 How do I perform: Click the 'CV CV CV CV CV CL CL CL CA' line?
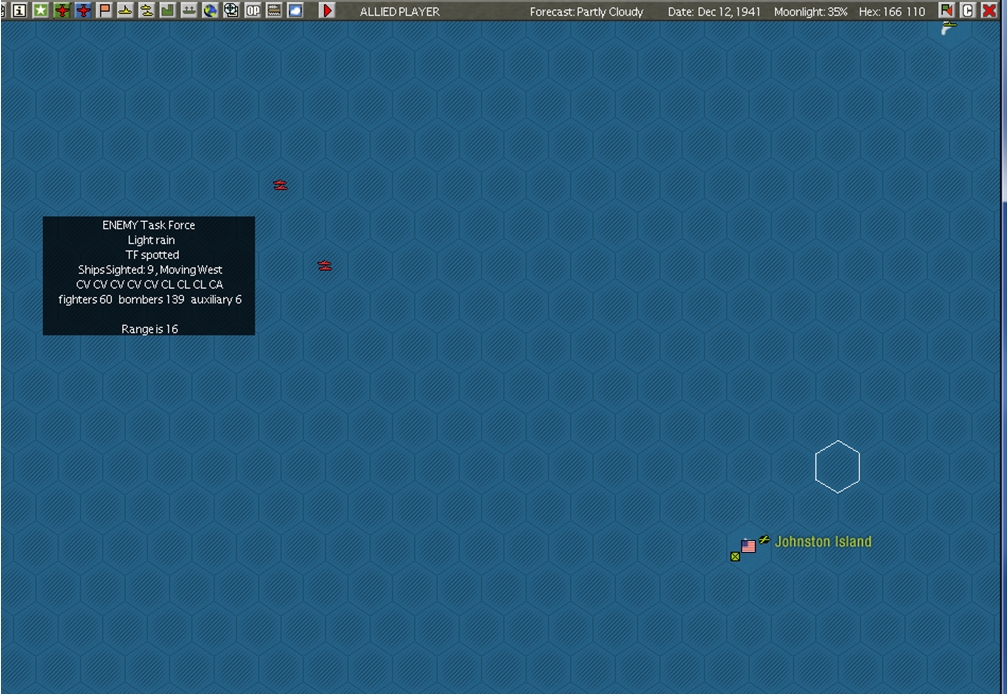pyautogui.click(x=149, y=284)
